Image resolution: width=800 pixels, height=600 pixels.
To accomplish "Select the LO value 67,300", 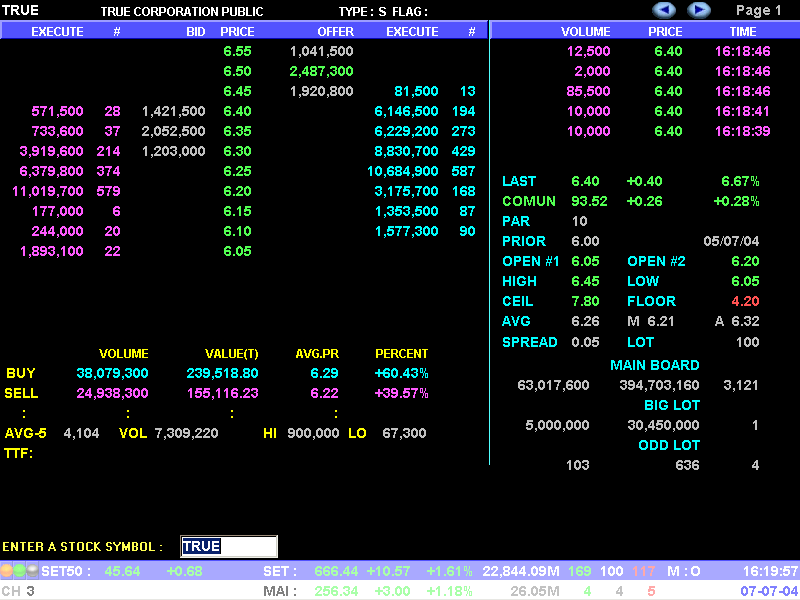I will 404,433.
